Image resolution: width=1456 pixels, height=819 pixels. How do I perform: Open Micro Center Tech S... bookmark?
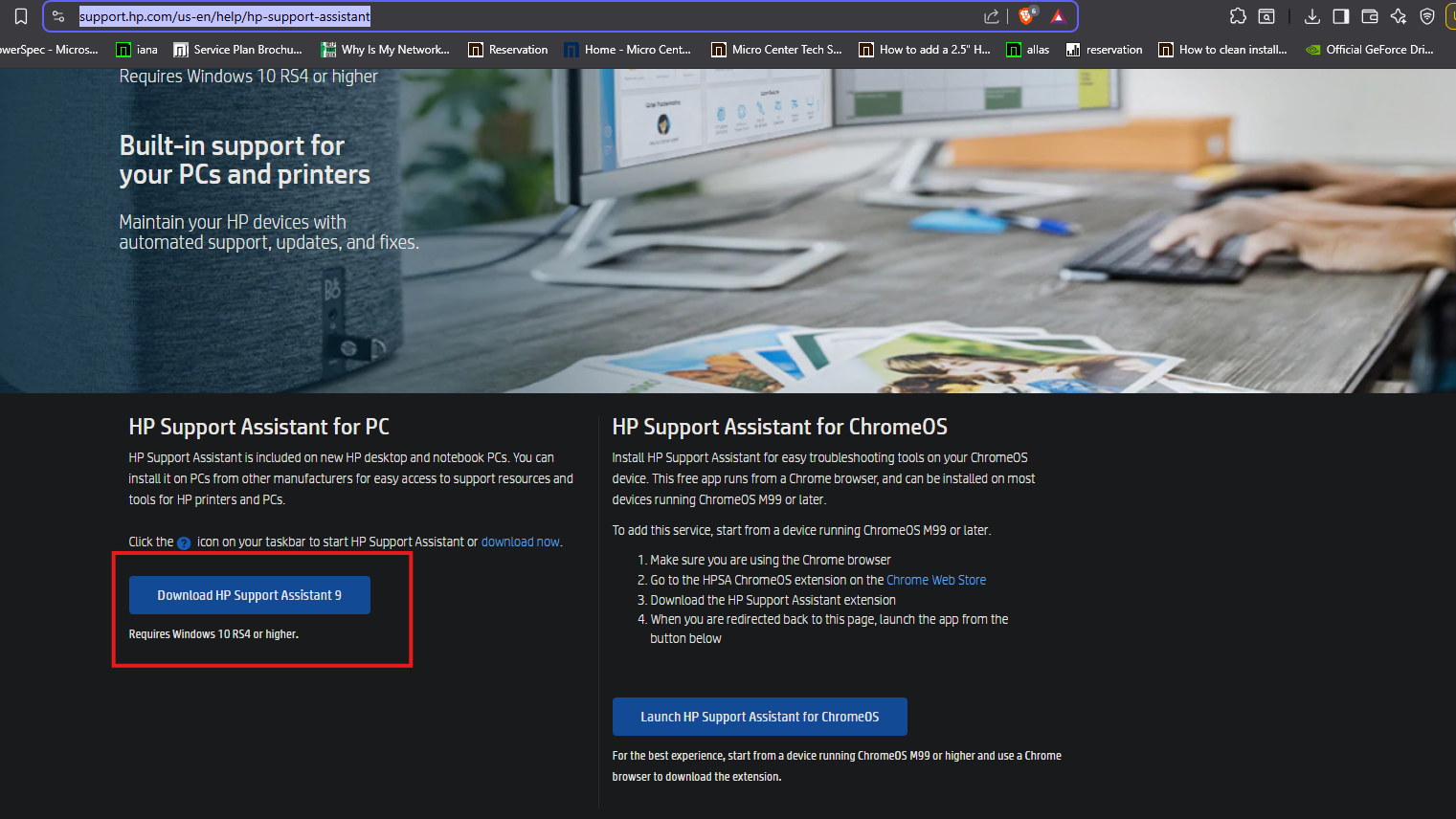point(777,50)
